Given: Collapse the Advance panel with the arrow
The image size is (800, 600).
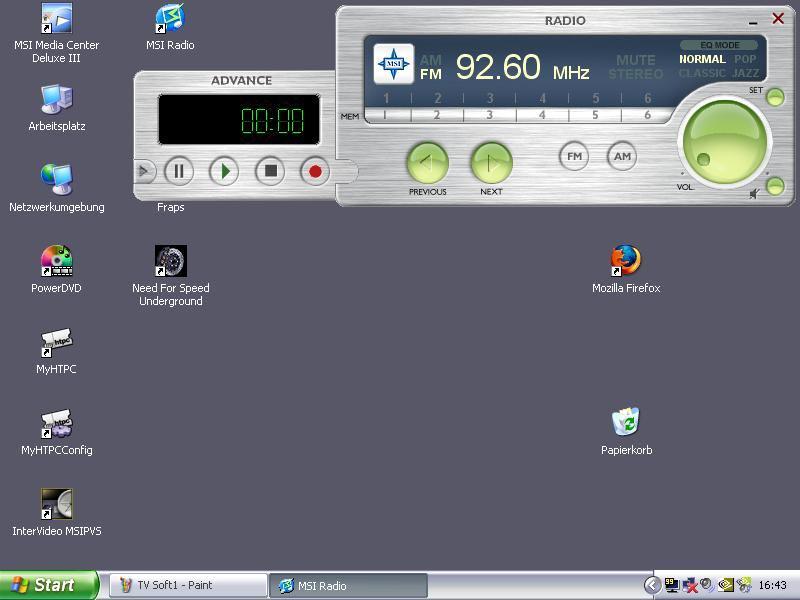Looking at the screenshot, I should tap(144, 171).
